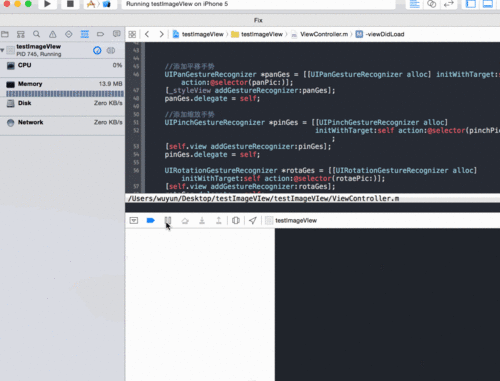Click the 'Fix' tab bar title
Image resolution: width=500 pixels, height=381 pixels.
tap(258, 20)
